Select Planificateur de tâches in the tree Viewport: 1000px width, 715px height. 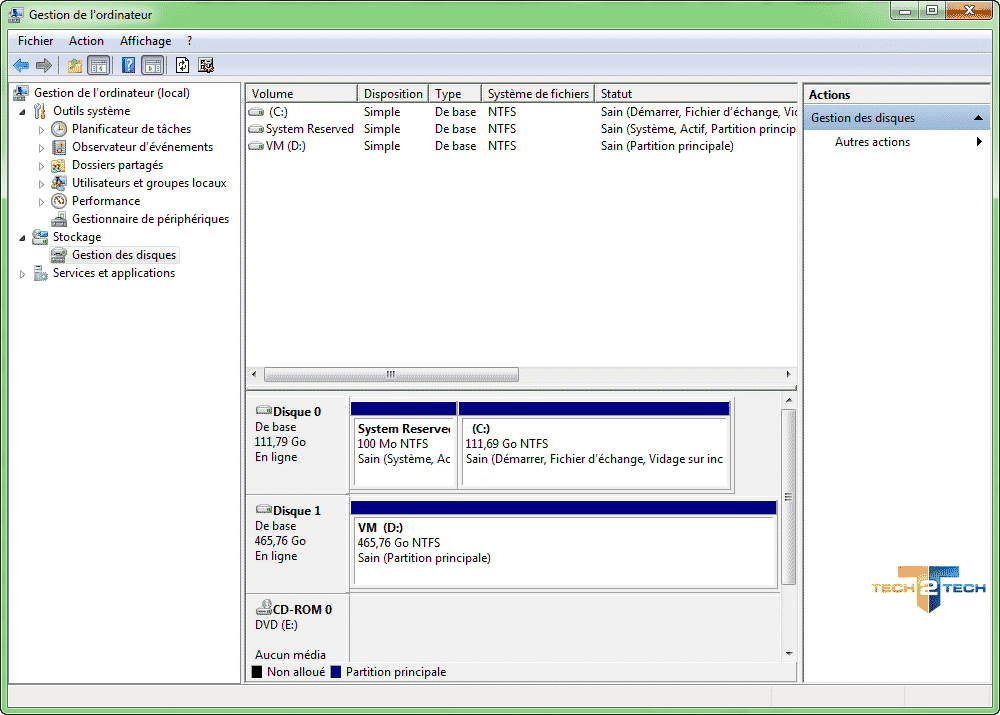coord(131,129)
